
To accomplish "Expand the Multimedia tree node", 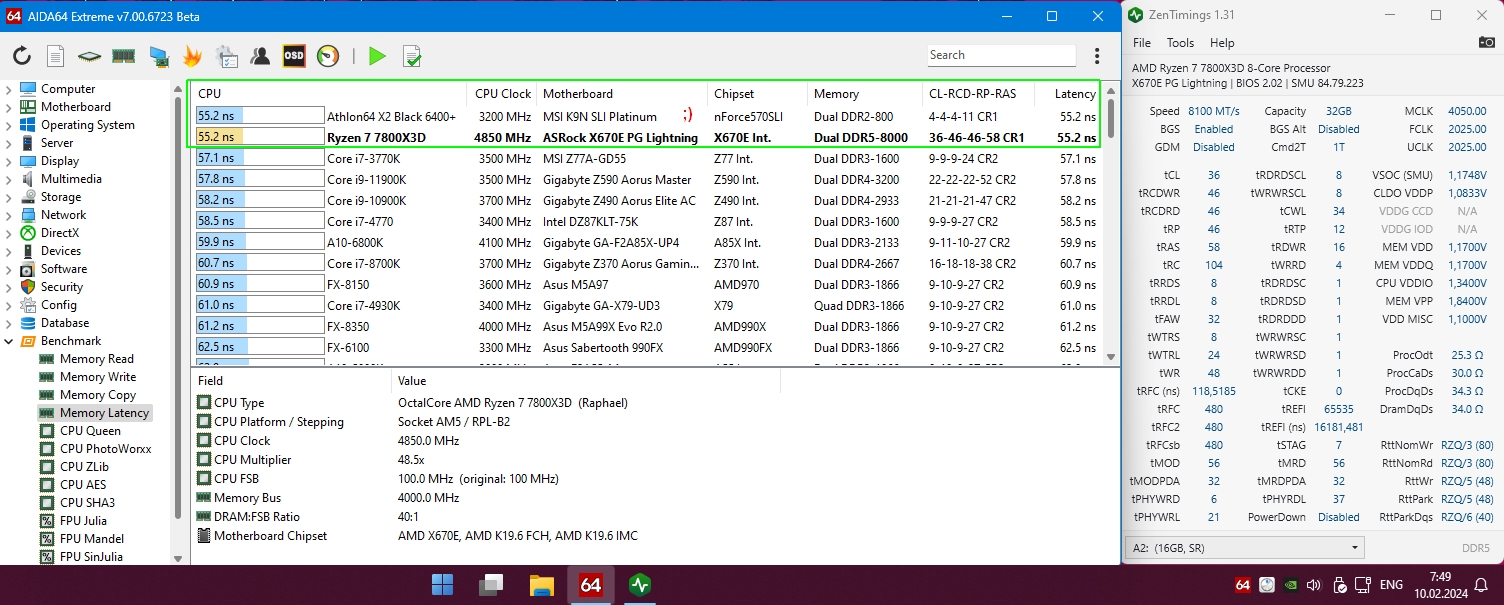I will click(9, 179).
